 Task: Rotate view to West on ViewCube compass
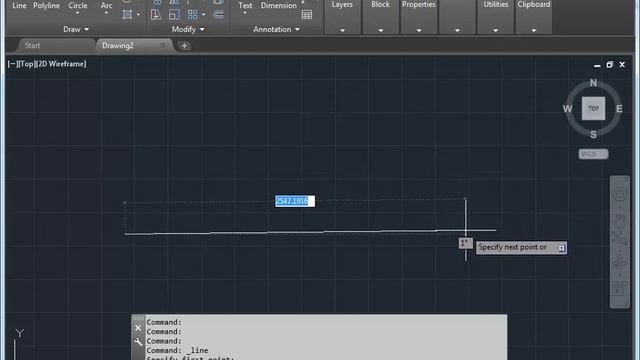pyautogui.click(x=567, y=109)
